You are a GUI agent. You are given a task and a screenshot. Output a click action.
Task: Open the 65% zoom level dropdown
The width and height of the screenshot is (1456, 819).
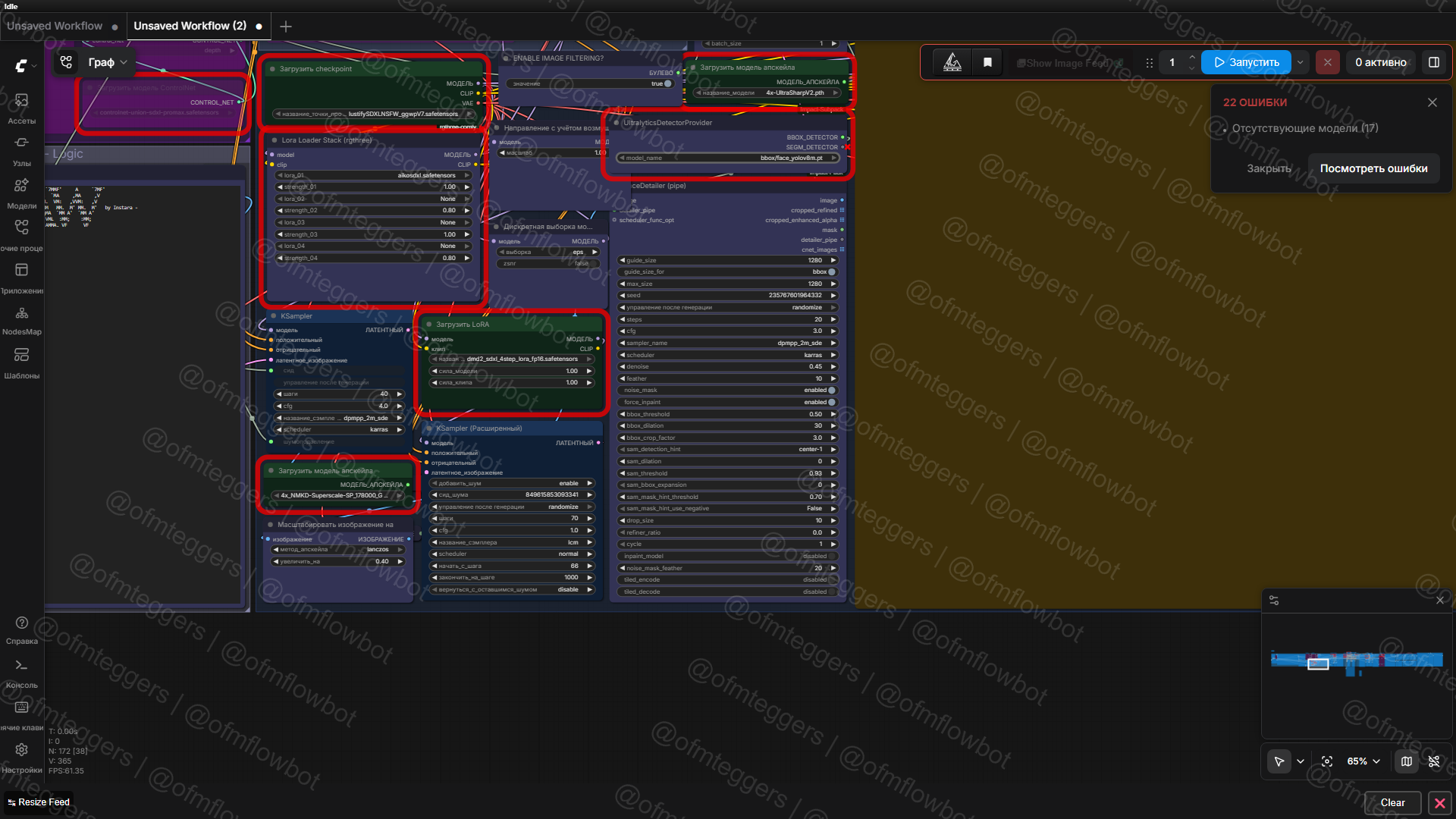click(1363, 761)
